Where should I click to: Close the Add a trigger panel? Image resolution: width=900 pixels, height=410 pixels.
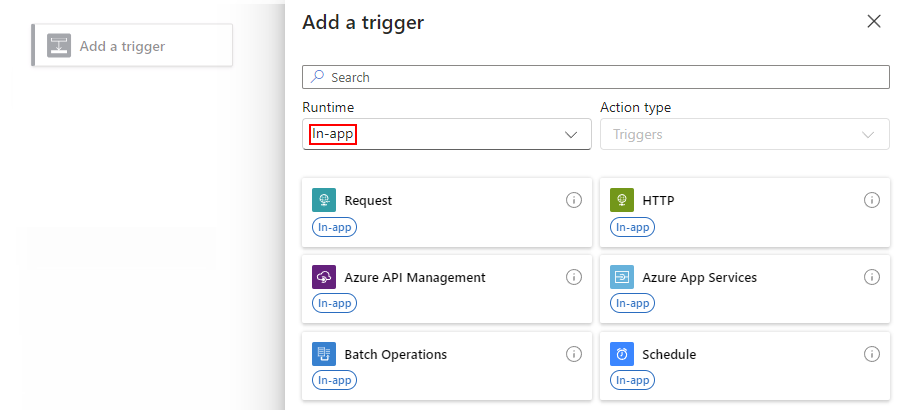[874, 22]
